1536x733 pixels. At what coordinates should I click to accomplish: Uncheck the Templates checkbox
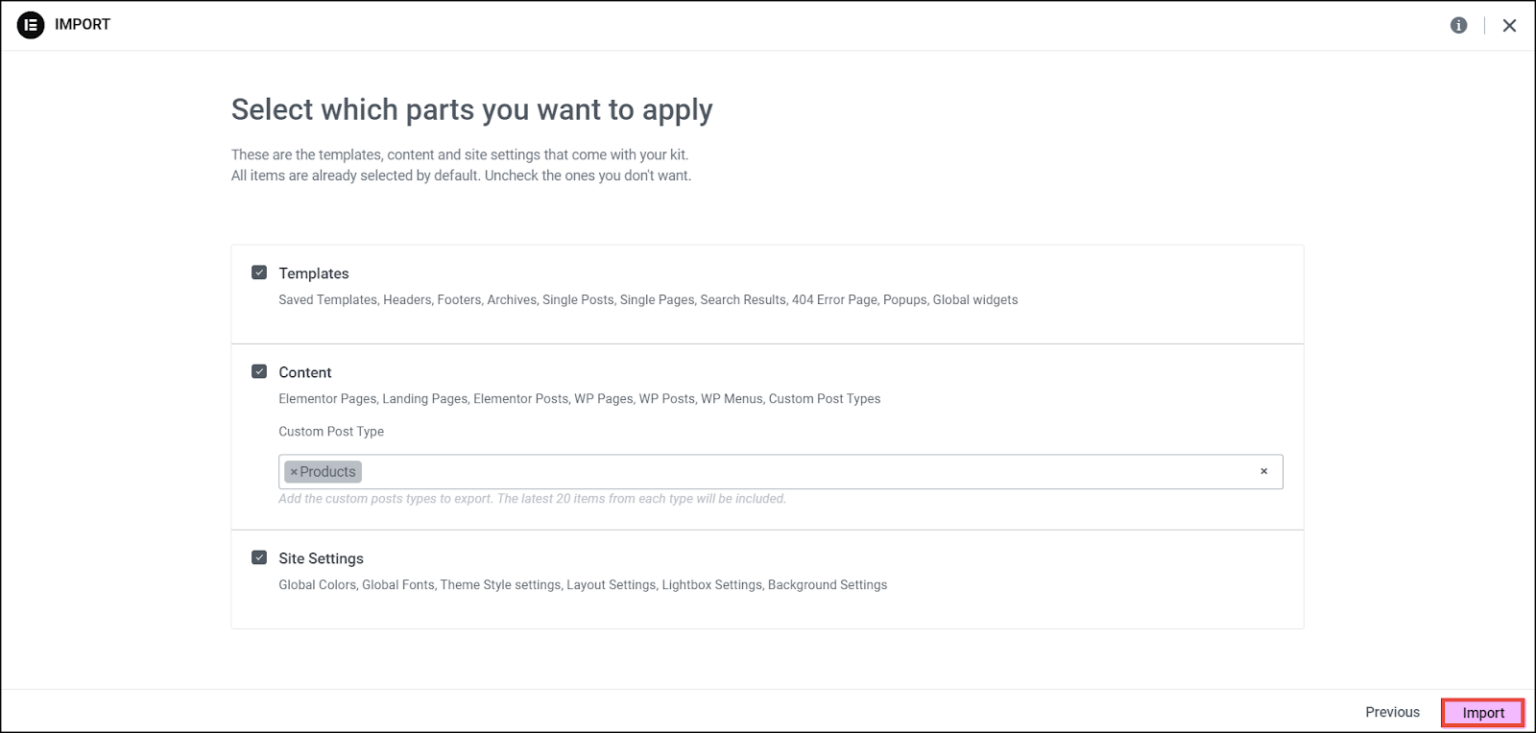tap(259, 272)
